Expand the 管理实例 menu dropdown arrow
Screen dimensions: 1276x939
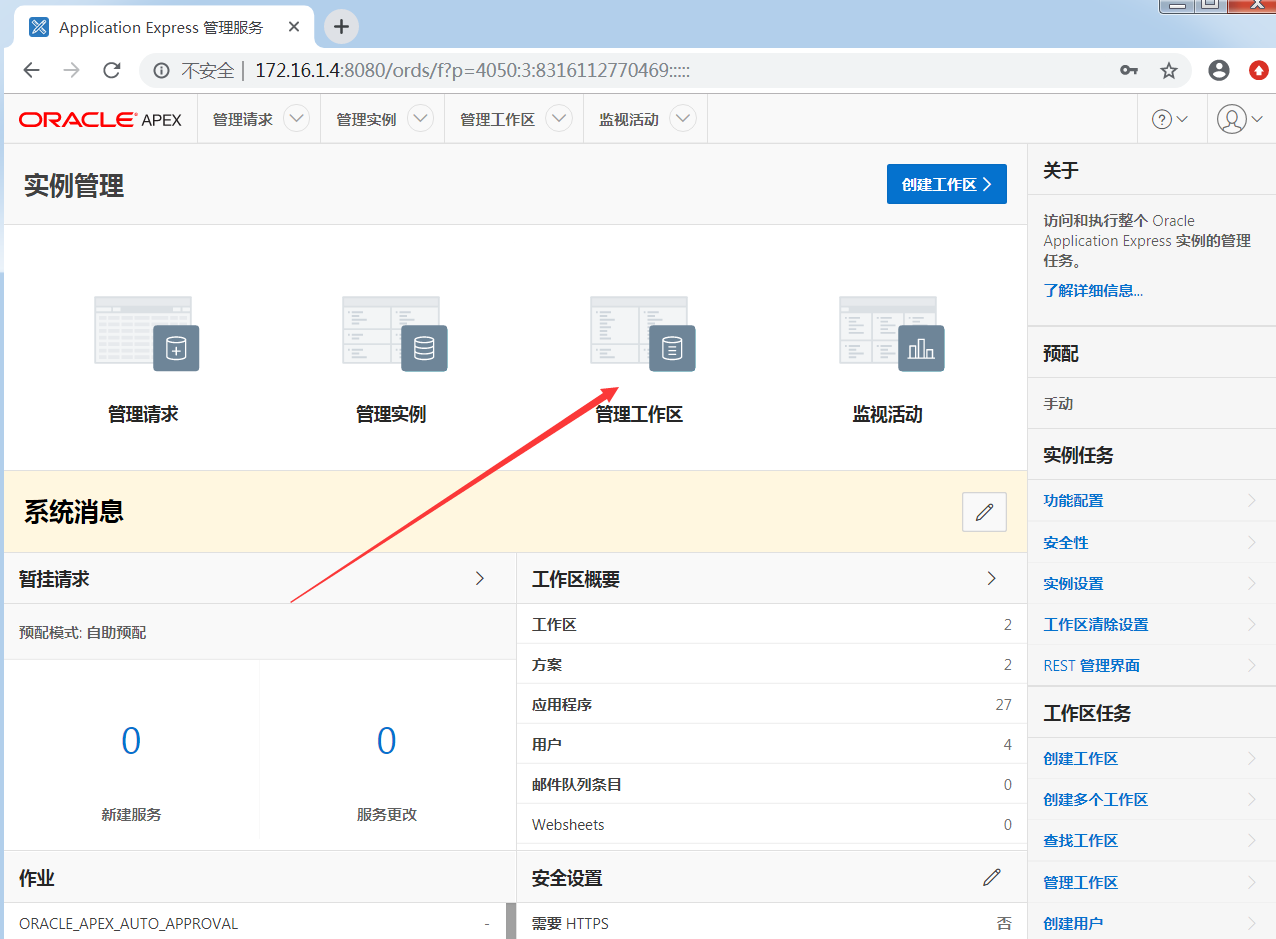tap(420, 119)
